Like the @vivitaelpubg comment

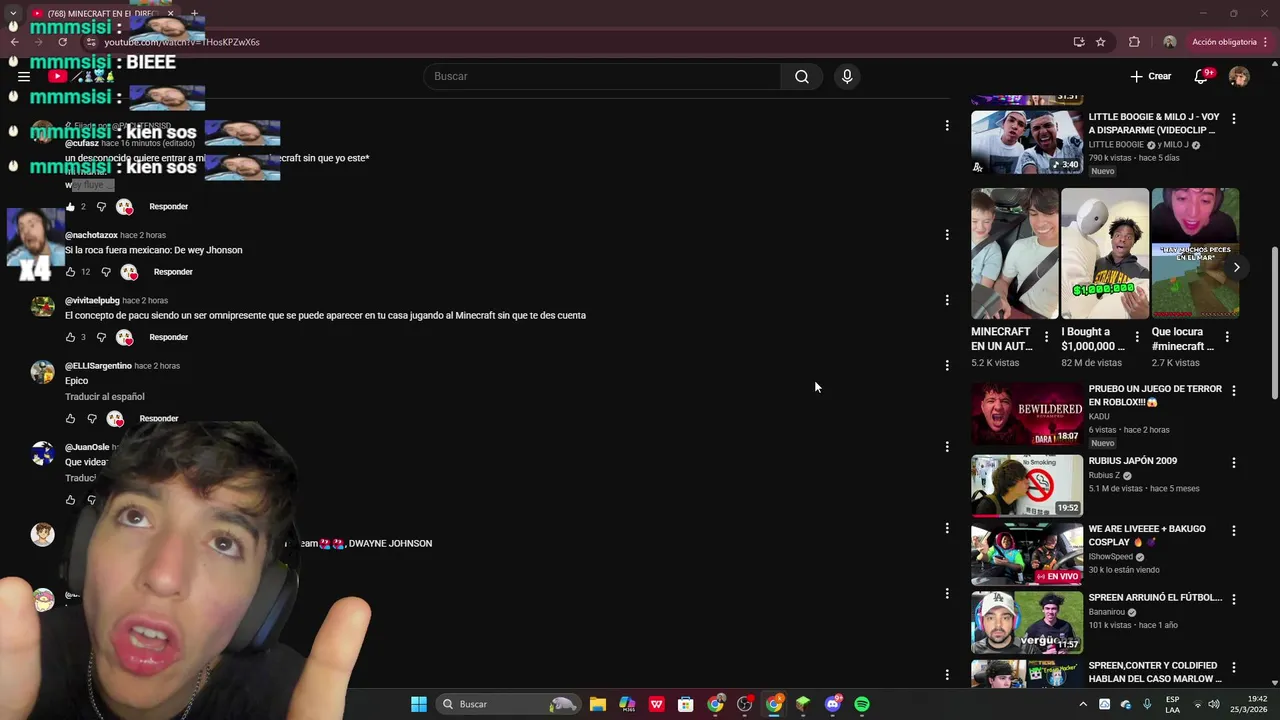click(x=70, y=337)
